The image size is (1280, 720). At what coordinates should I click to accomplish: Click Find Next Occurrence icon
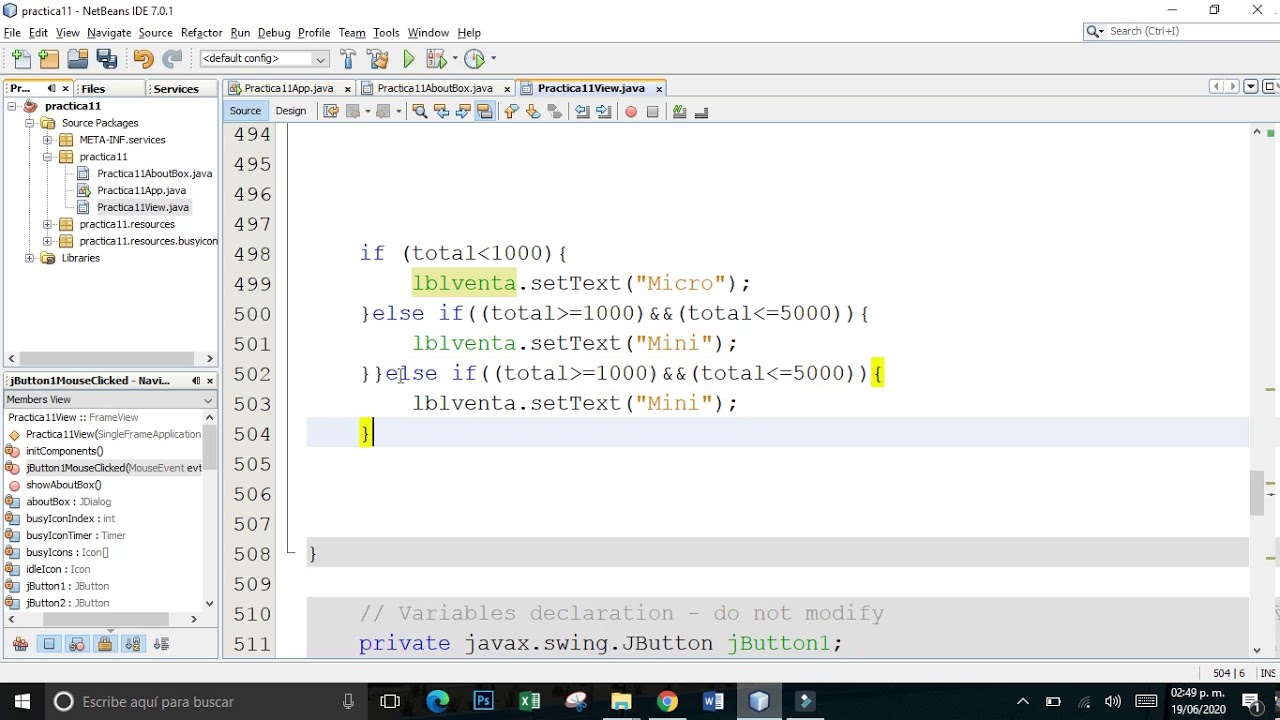pyautogui.click(x=463, y=112)
